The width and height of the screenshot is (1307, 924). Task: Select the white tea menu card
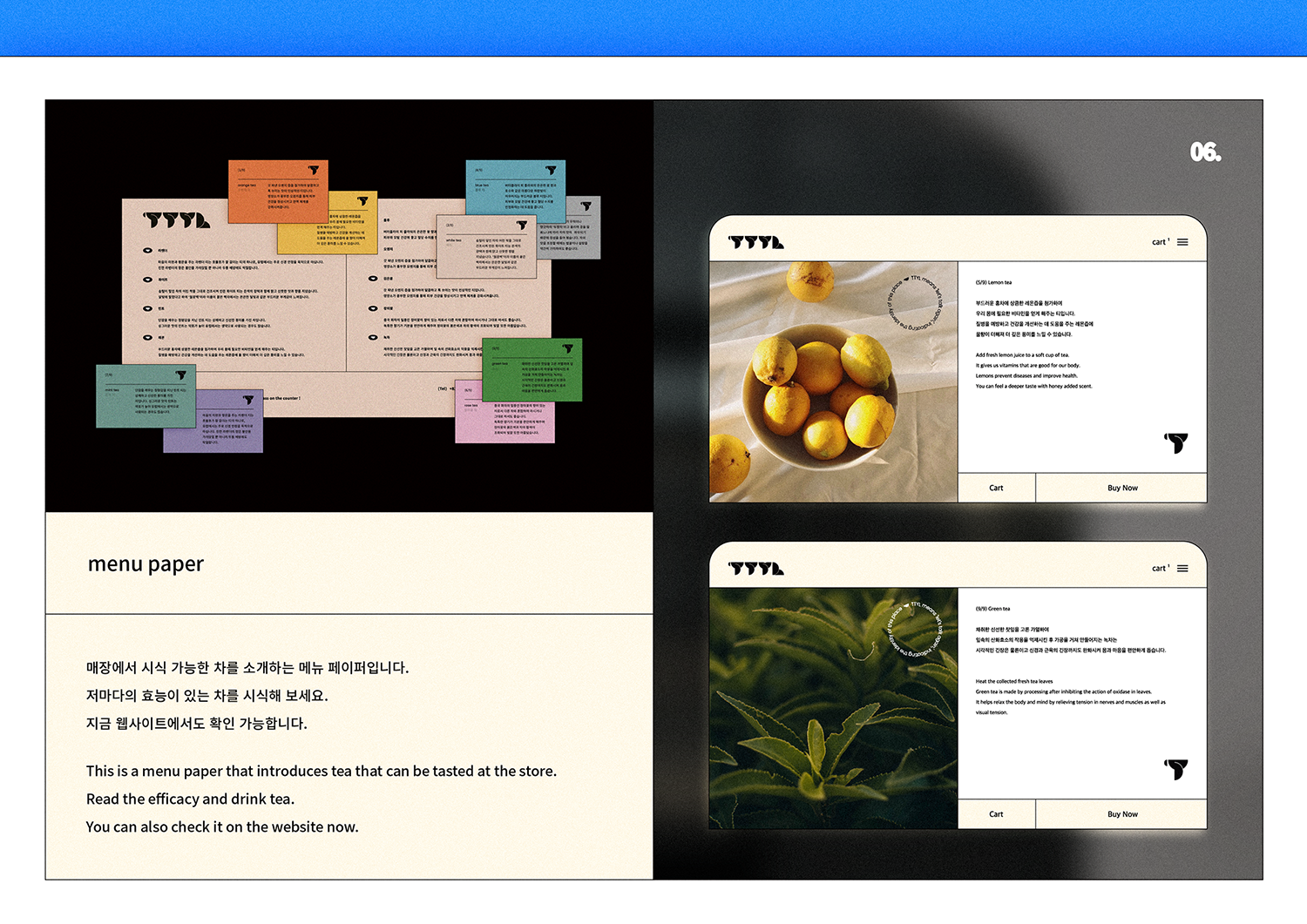coord(485,246)
